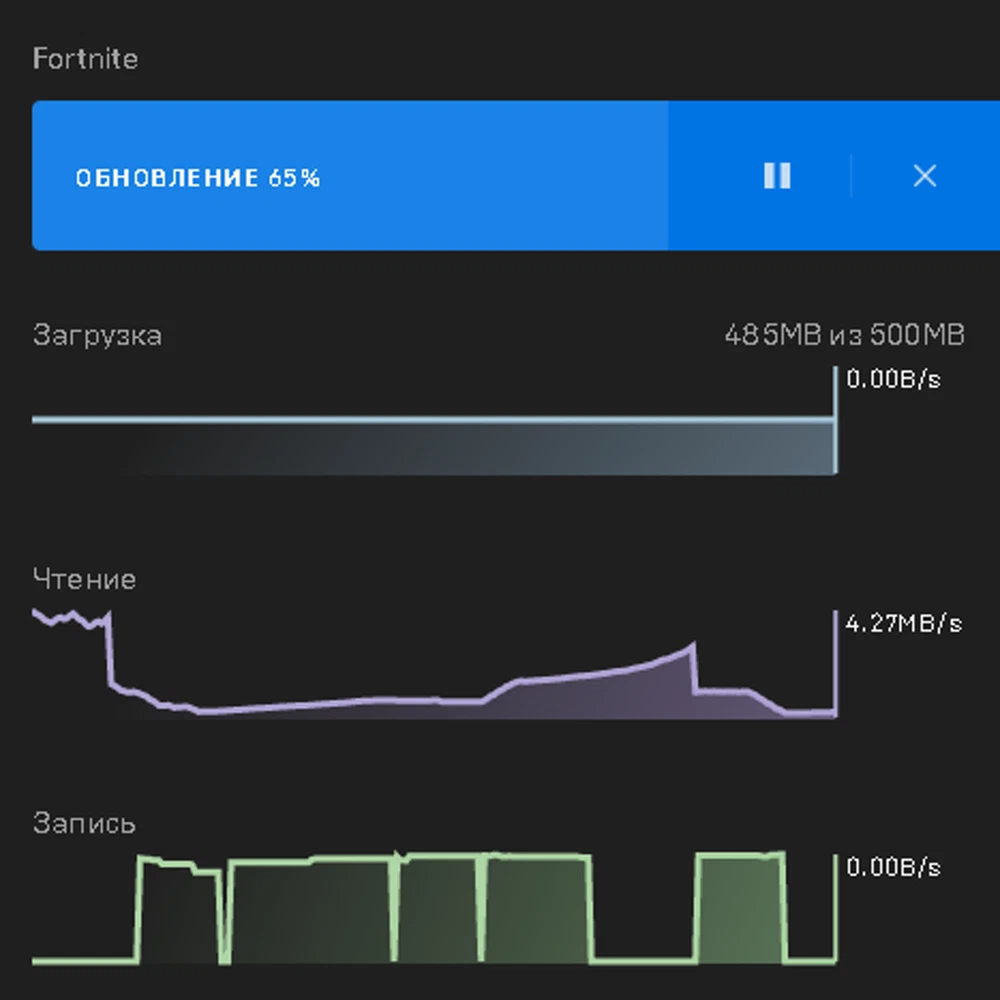The height and width of the screenshot is (1000, 1000).
Task: Click the 4.27MB/s read speed value
Action: tap(903, 623)
